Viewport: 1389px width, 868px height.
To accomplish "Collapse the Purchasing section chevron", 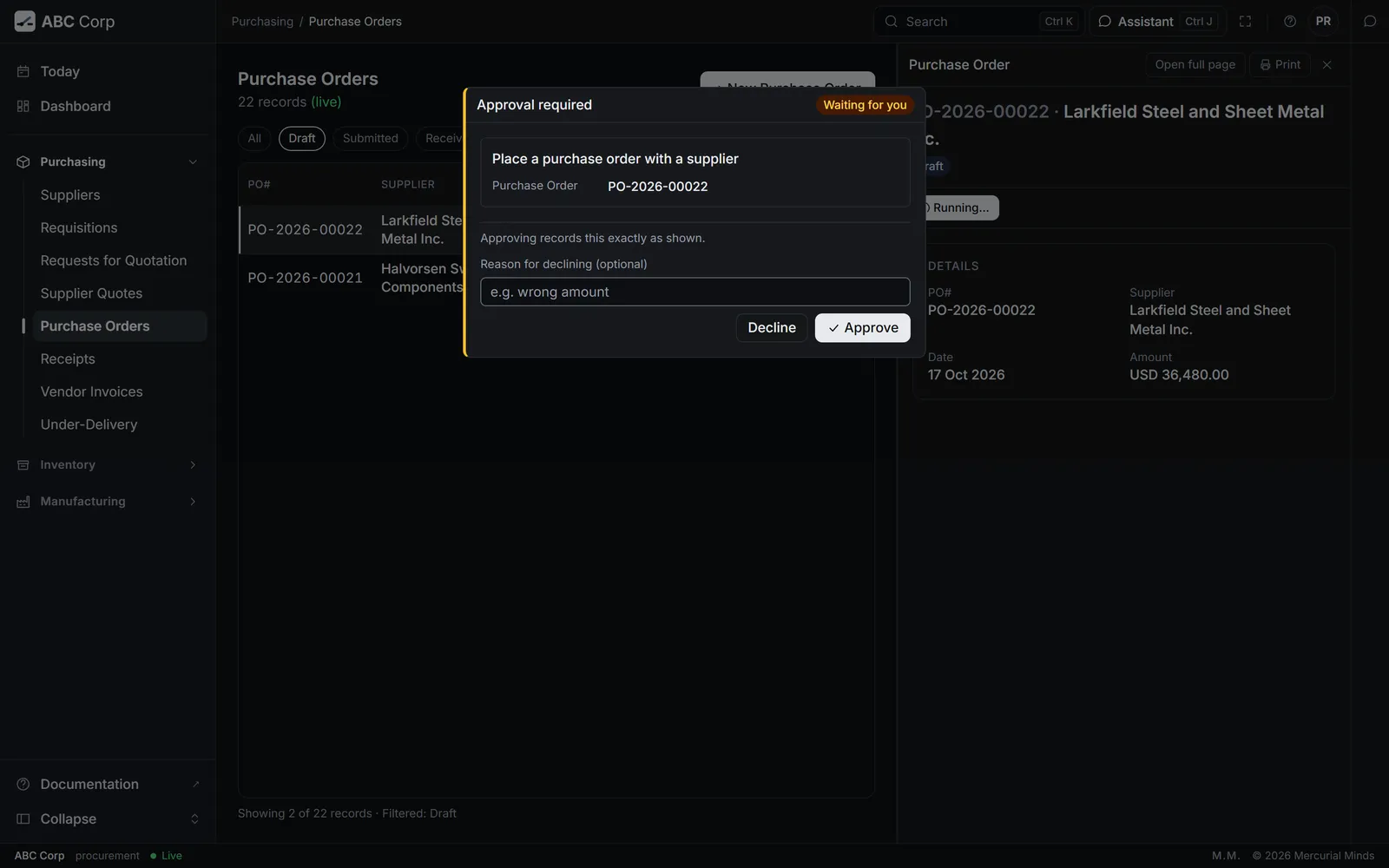I will 193,161.
